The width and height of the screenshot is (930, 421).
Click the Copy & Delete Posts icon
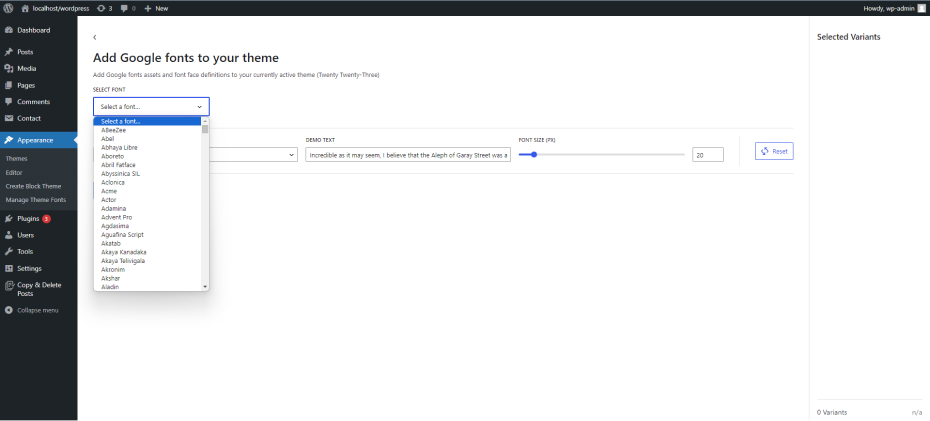(8, 286)
